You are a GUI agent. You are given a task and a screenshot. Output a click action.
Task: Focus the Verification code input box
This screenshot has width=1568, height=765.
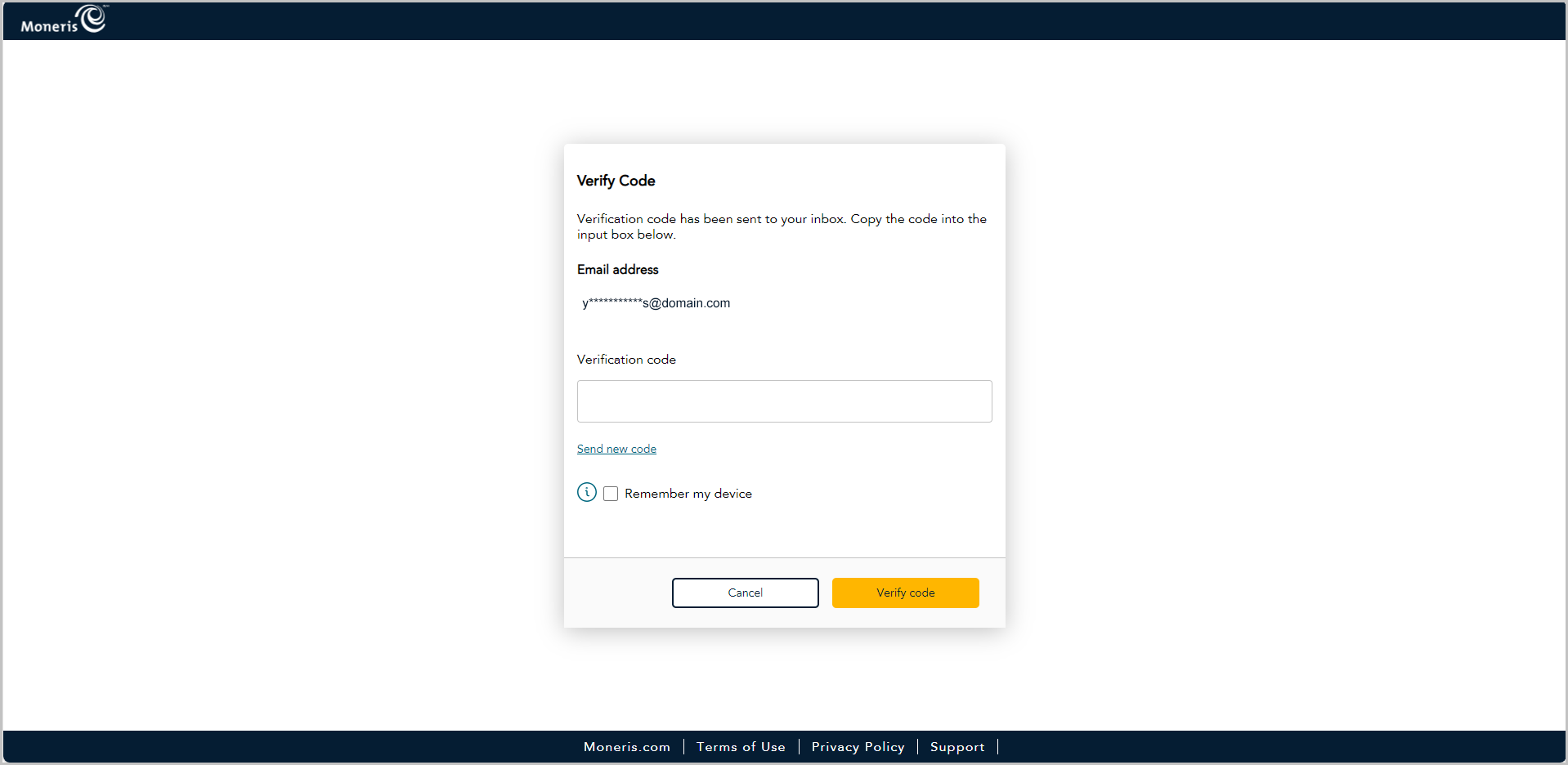point(784,401)
